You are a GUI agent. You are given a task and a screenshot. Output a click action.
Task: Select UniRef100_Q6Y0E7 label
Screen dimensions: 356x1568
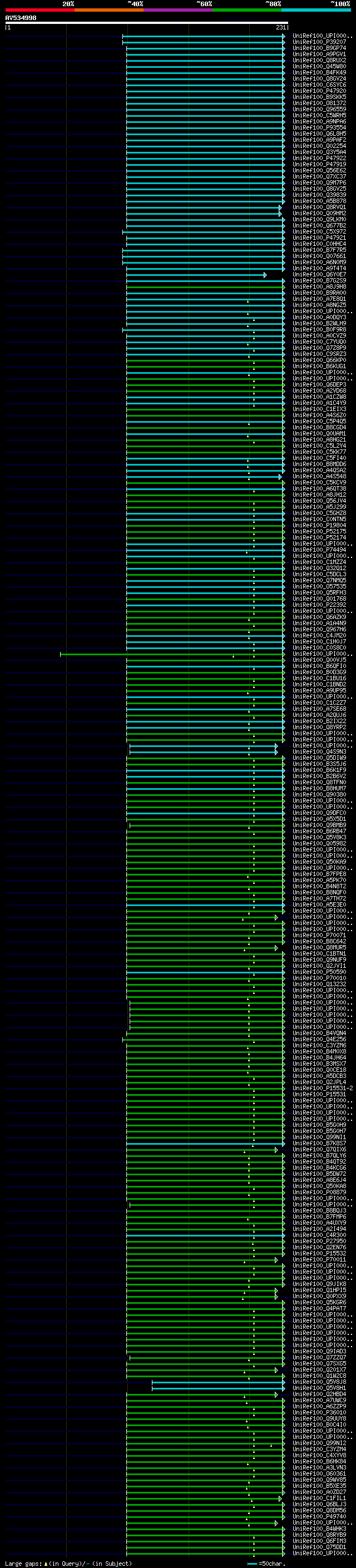[319, 275]
